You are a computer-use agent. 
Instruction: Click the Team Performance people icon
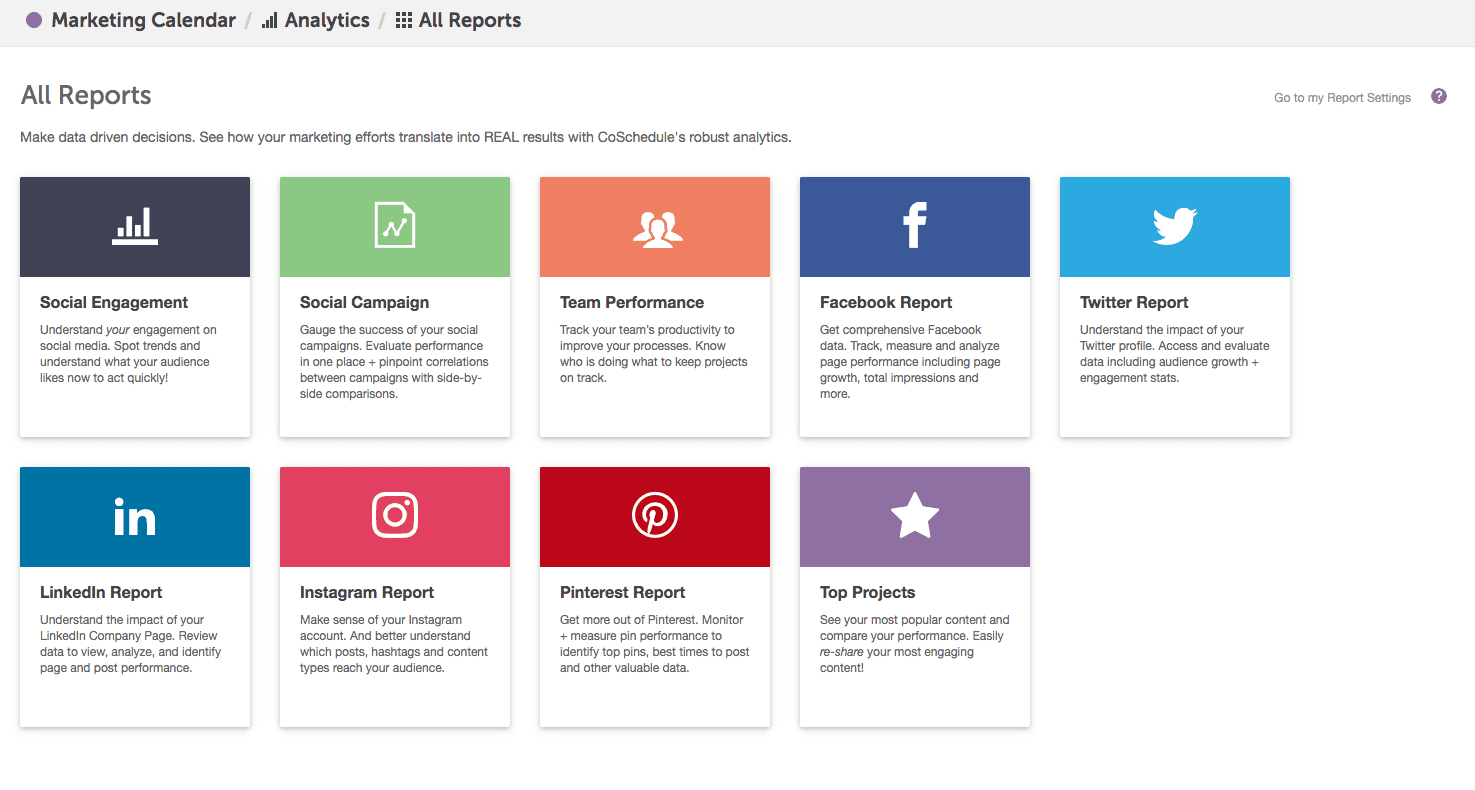coord(657,228)
